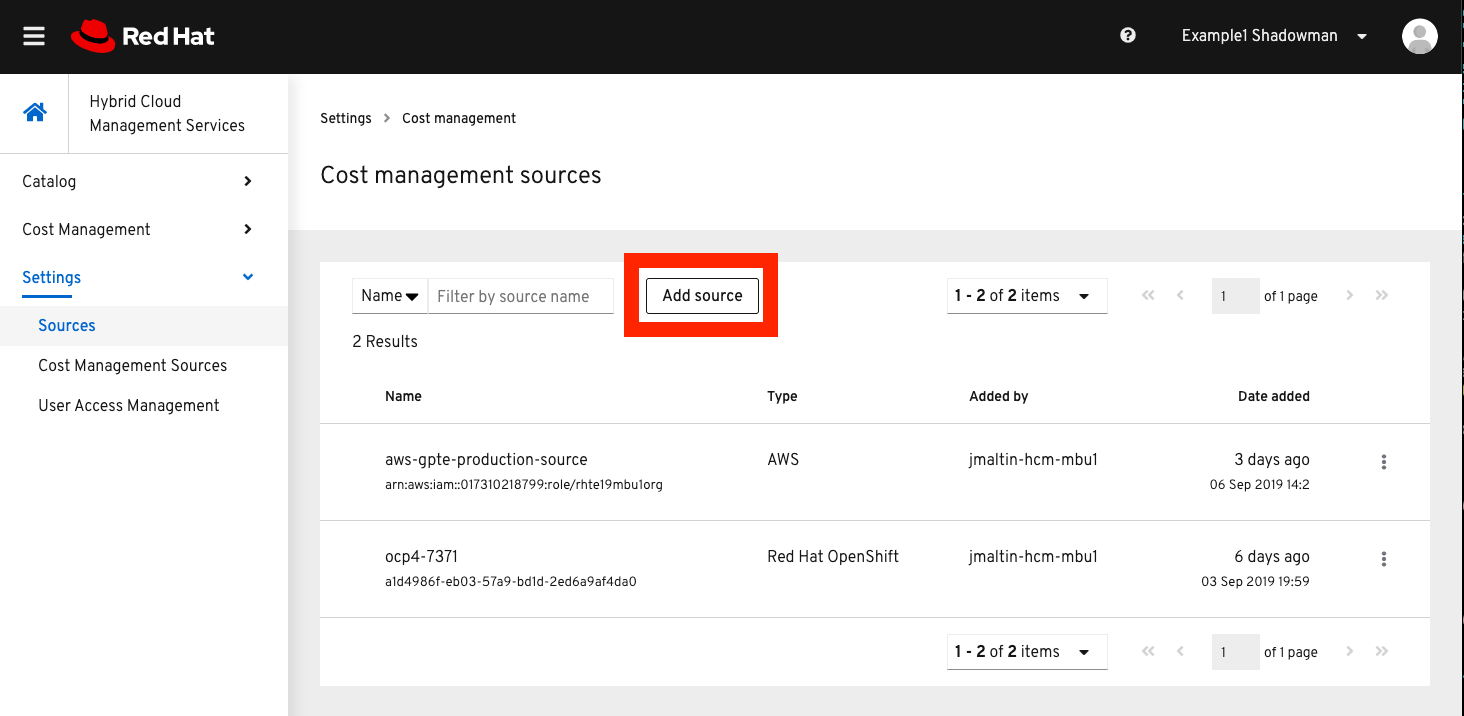Open kebab menu for ocp4-7371 row
This screenshot has height=716, width=1464.
(1384, 559)
